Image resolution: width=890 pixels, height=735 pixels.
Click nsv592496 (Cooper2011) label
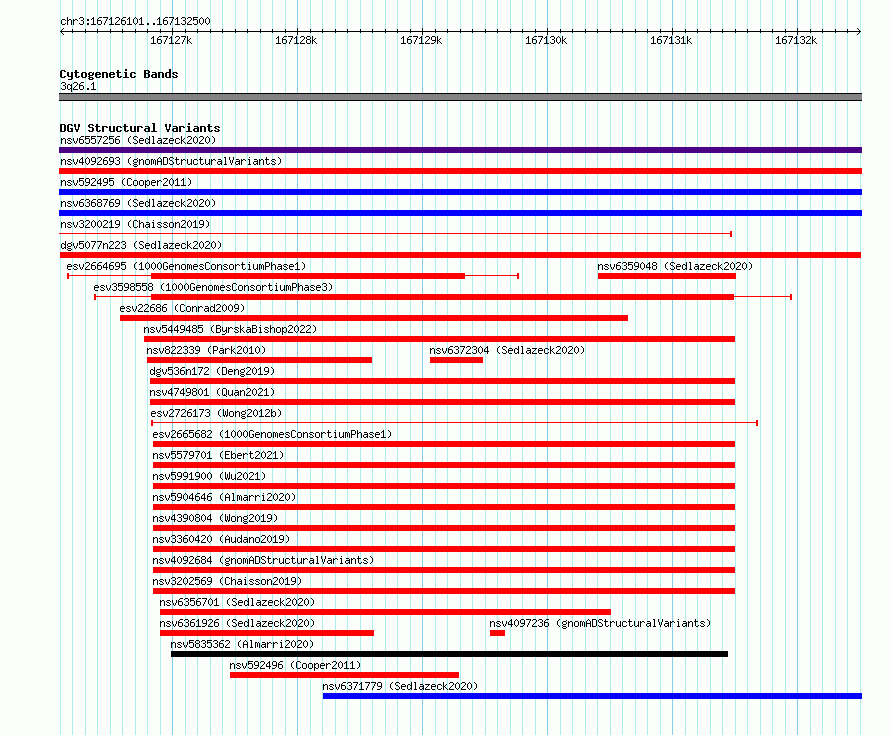295,665
